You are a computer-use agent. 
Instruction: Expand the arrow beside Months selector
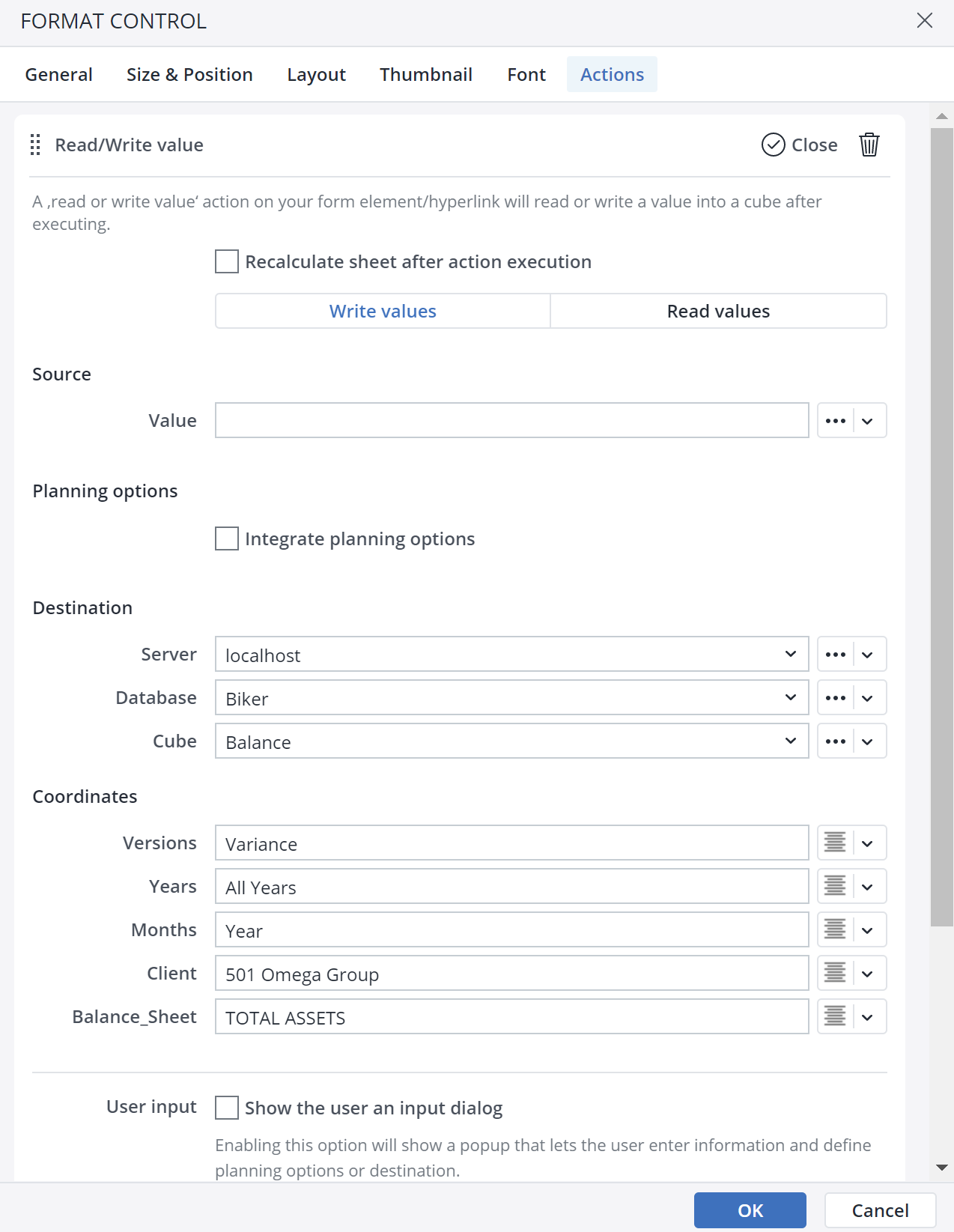(x=868, y=930)
